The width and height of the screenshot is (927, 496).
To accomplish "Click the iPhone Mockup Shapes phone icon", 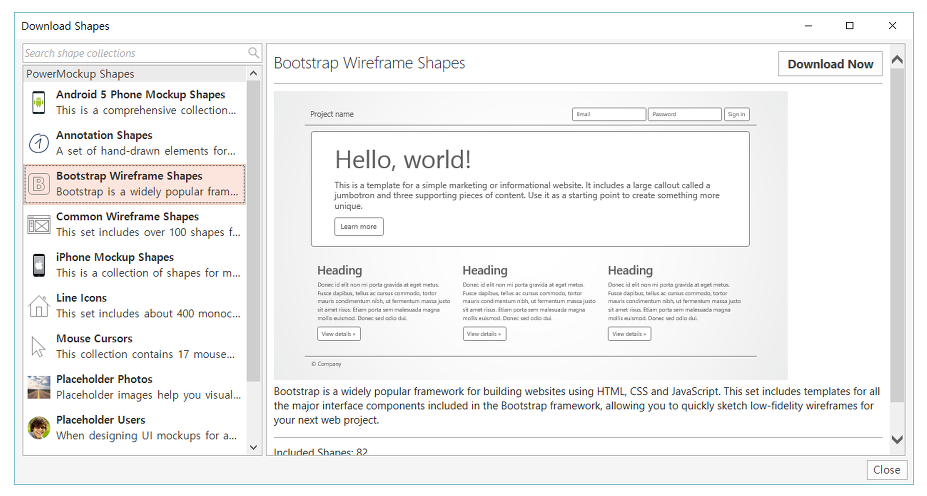I will (x=38, y=265).
